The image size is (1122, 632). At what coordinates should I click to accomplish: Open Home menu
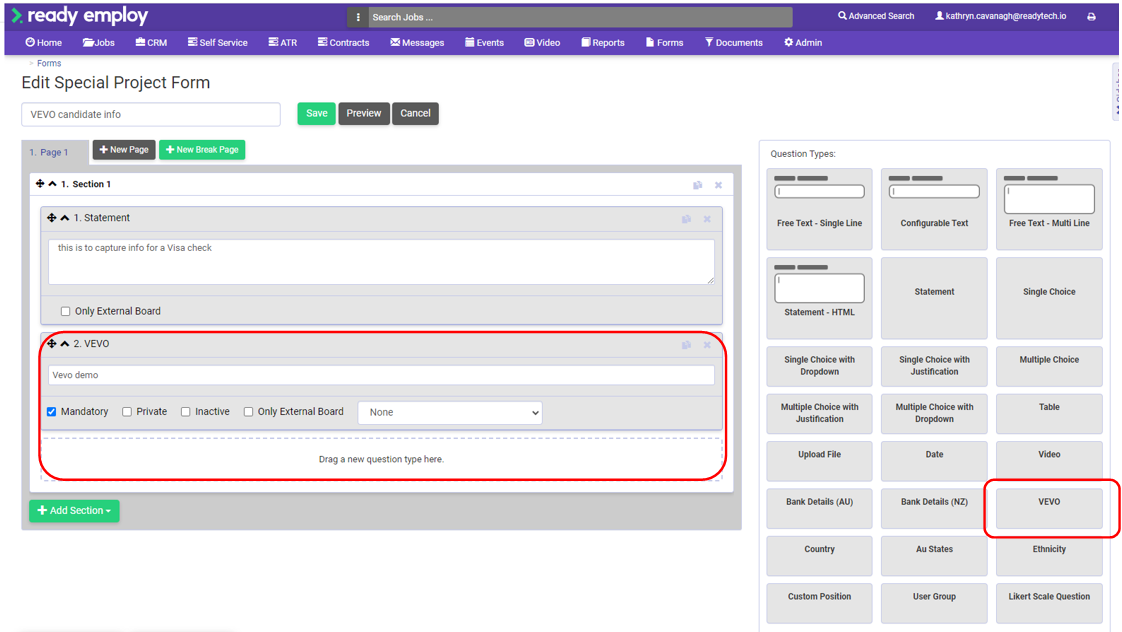[x=44, y=42]
